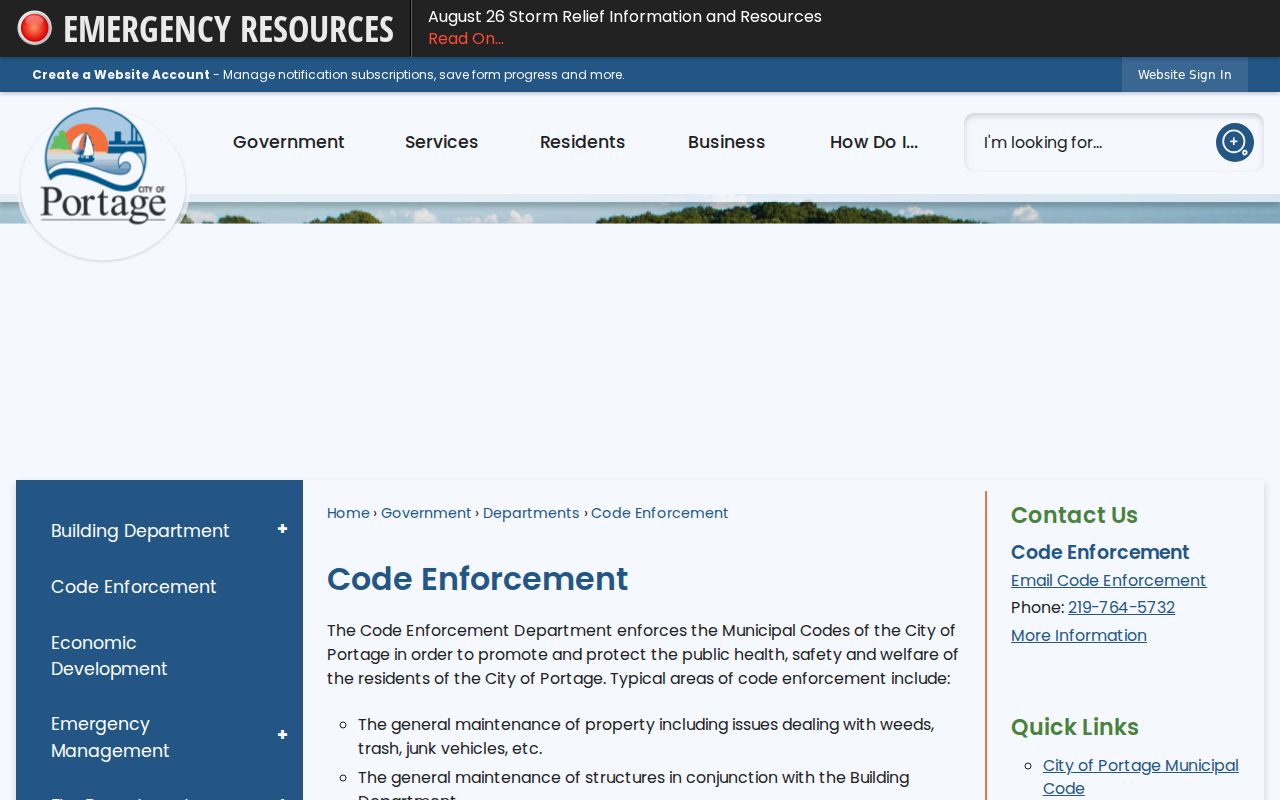Open the Residents menu
The height and width of the screenshot is (800, 1280).
click(582, 142)
